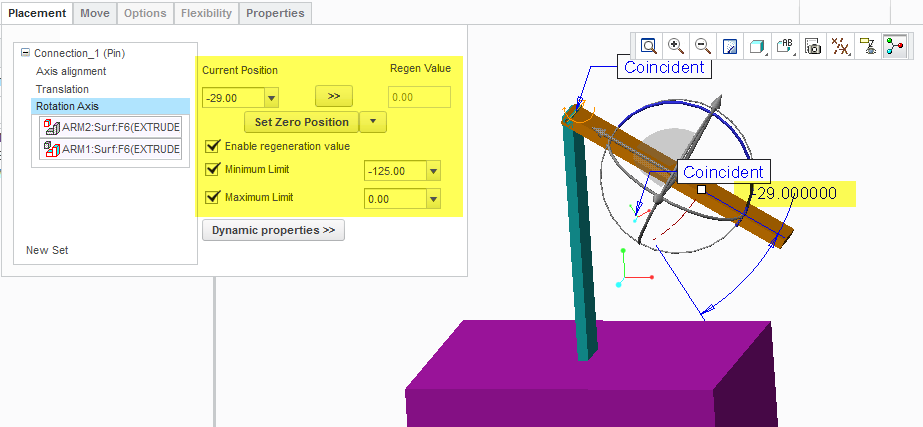Switch to the Move tab
The width and height of the screenshot is (923, 427).
click(95, 13)
